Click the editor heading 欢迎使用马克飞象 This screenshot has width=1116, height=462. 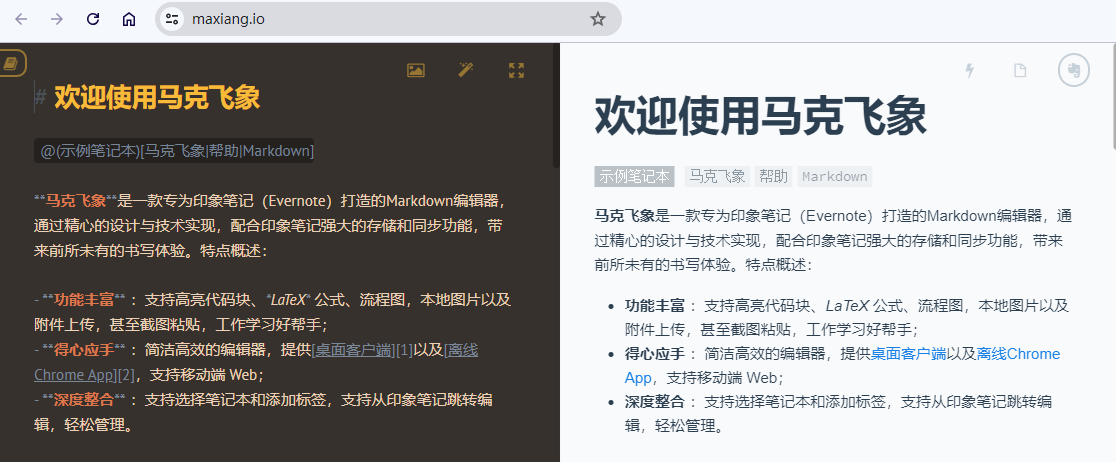click(x=157, y=97)
